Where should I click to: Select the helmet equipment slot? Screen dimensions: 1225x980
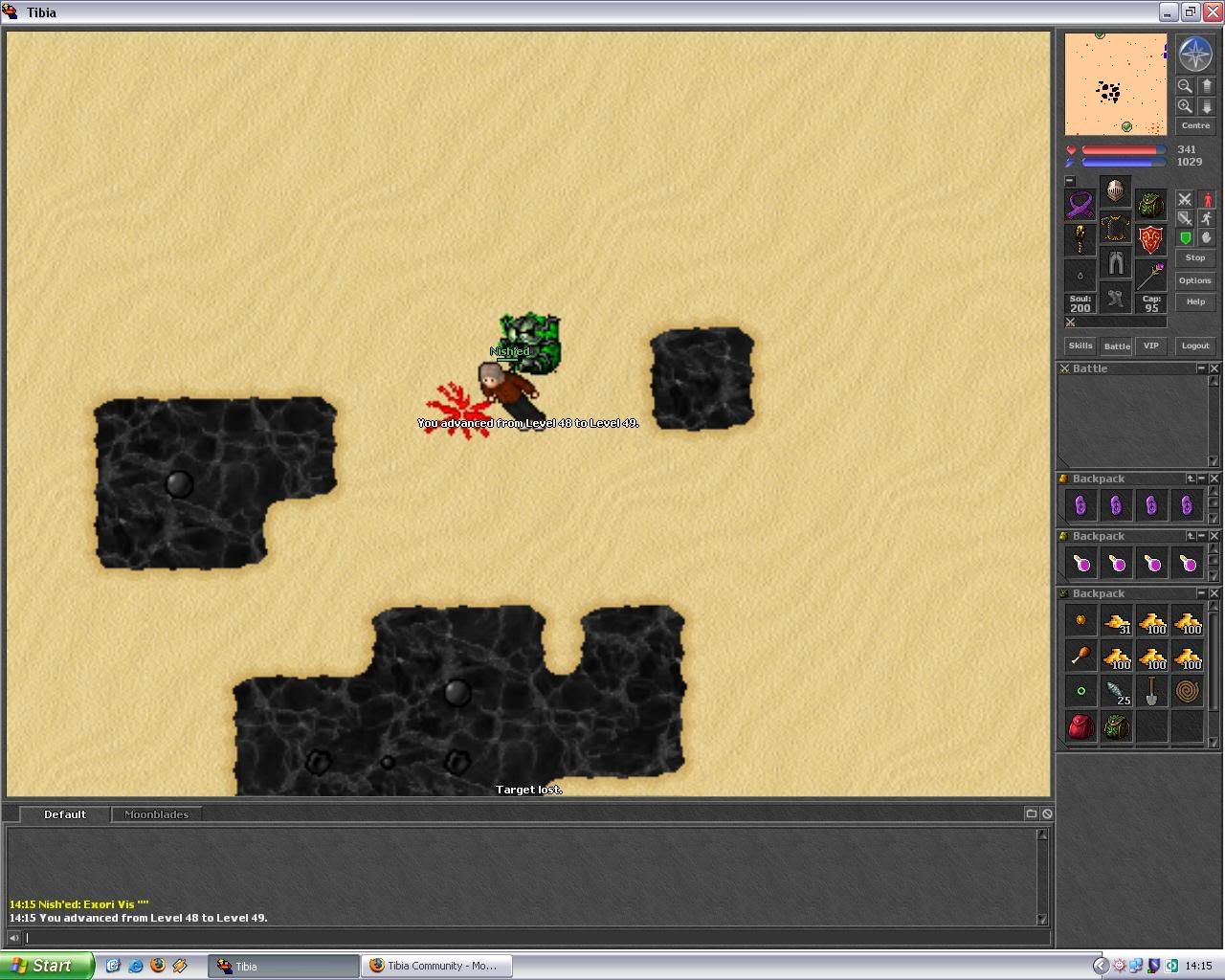(x=1116, y=191)
